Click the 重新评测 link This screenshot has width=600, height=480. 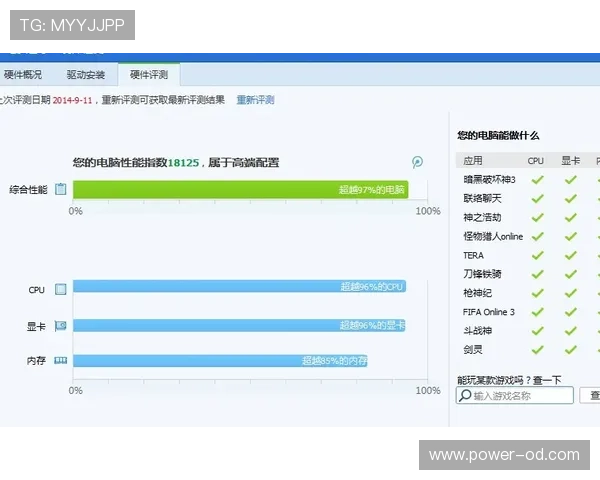[x=255, y=100]
